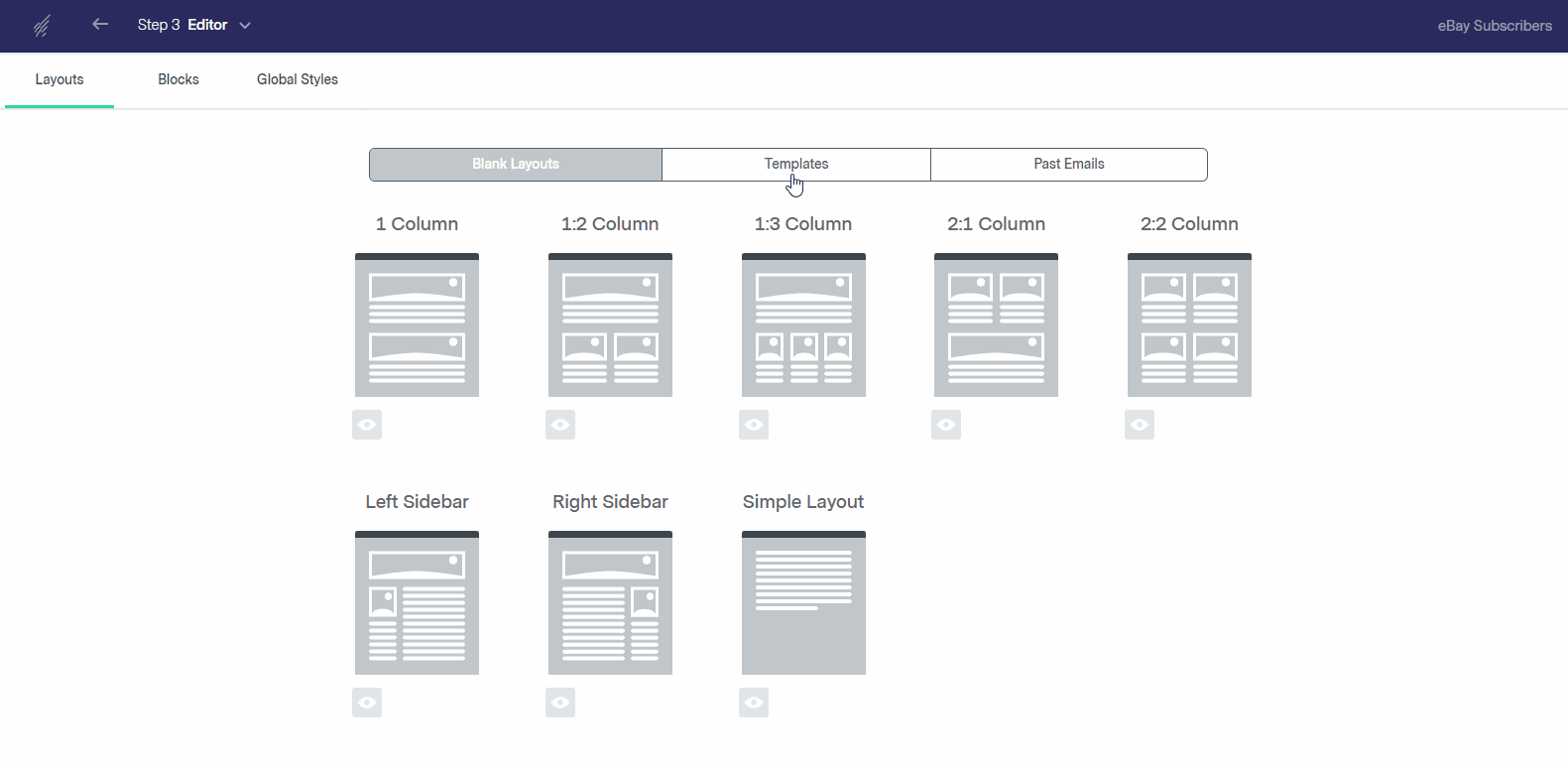
Task: Preview the 1:3 Column layout with eye icon
Action: tap(754, 425)
